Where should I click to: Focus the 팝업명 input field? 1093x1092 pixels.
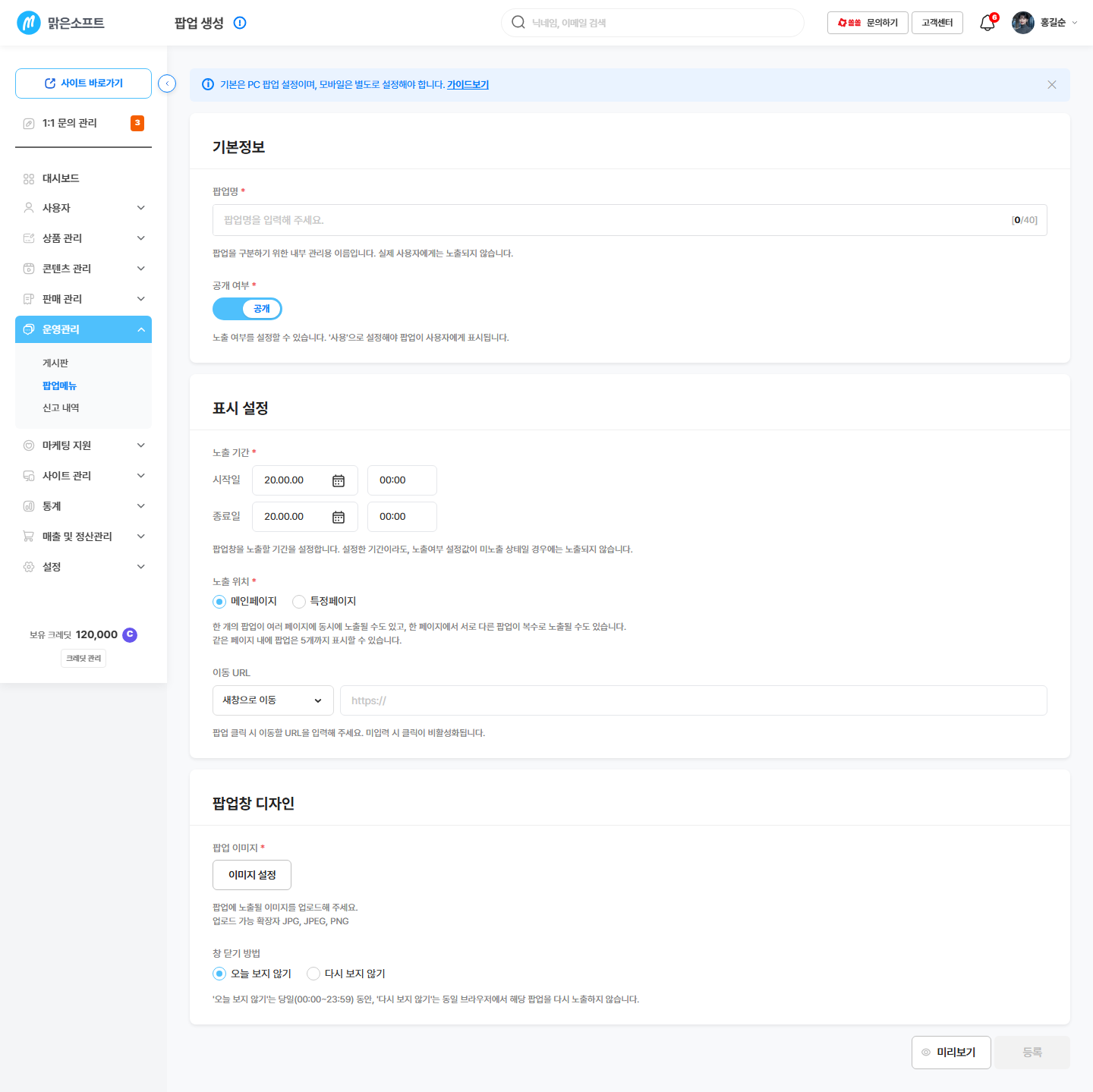(x=630, y=220)
